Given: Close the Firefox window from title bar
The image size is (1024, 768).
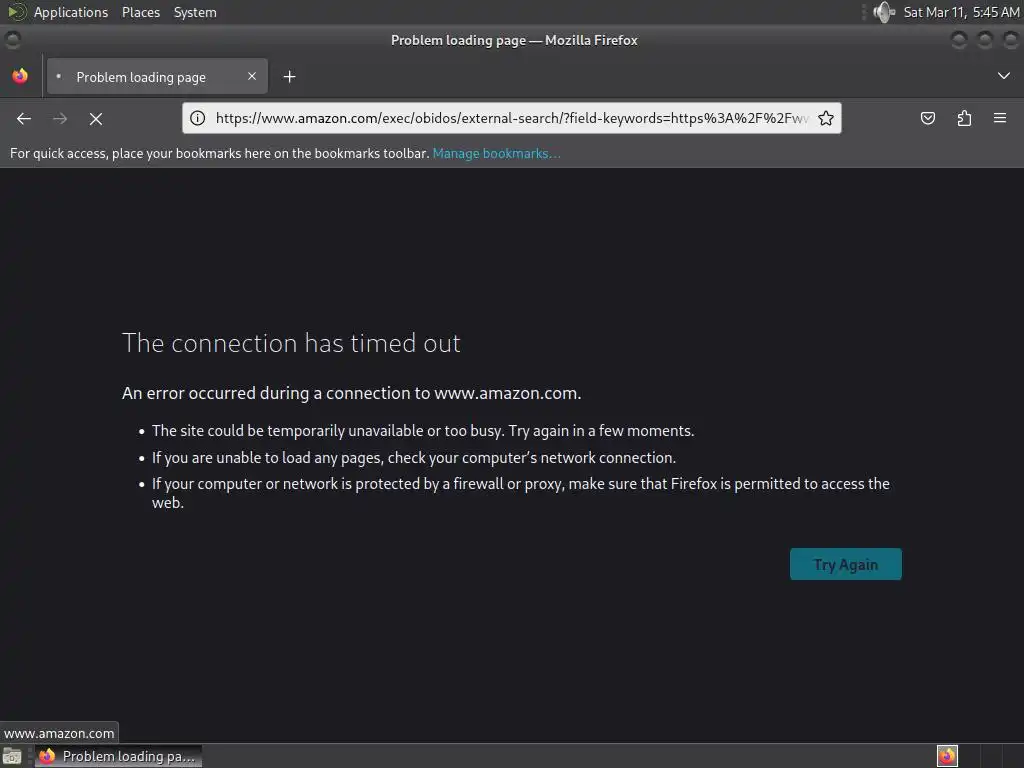Looking at the screenshot, I should [x=1011, y=40].
